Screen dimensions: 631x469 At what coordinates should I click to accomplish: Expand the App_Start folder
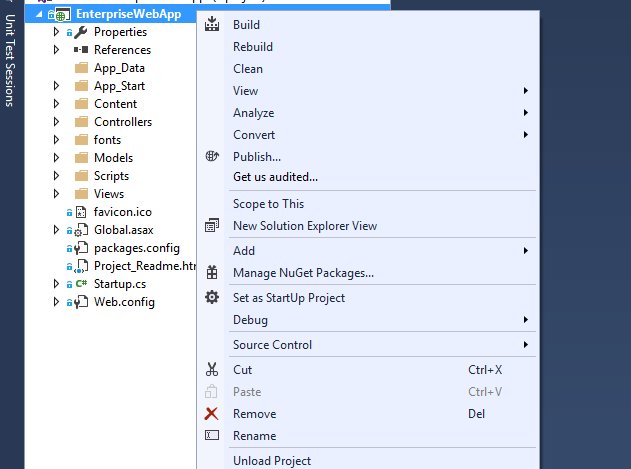[56, 86]
